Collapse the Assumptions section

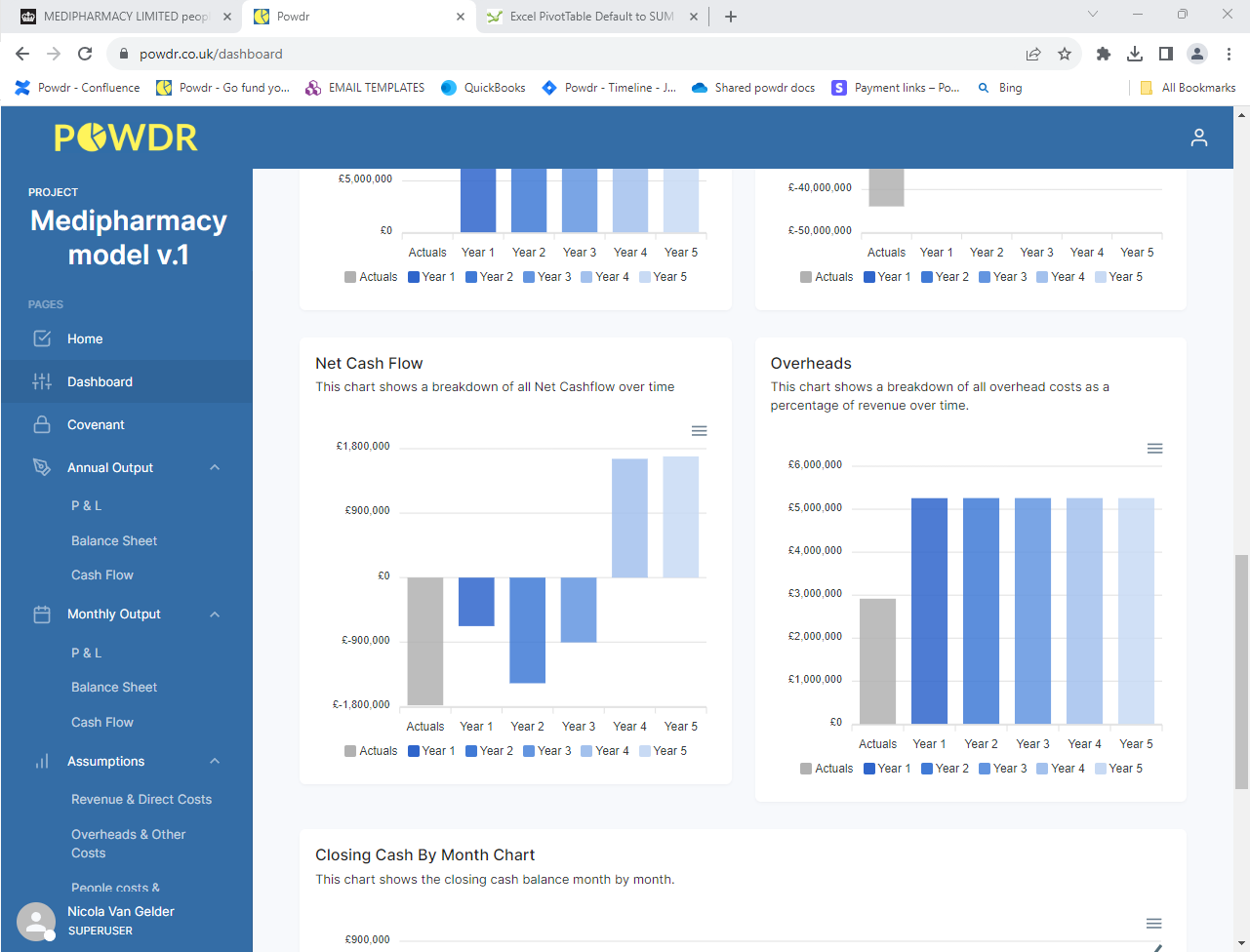(215, 761)
